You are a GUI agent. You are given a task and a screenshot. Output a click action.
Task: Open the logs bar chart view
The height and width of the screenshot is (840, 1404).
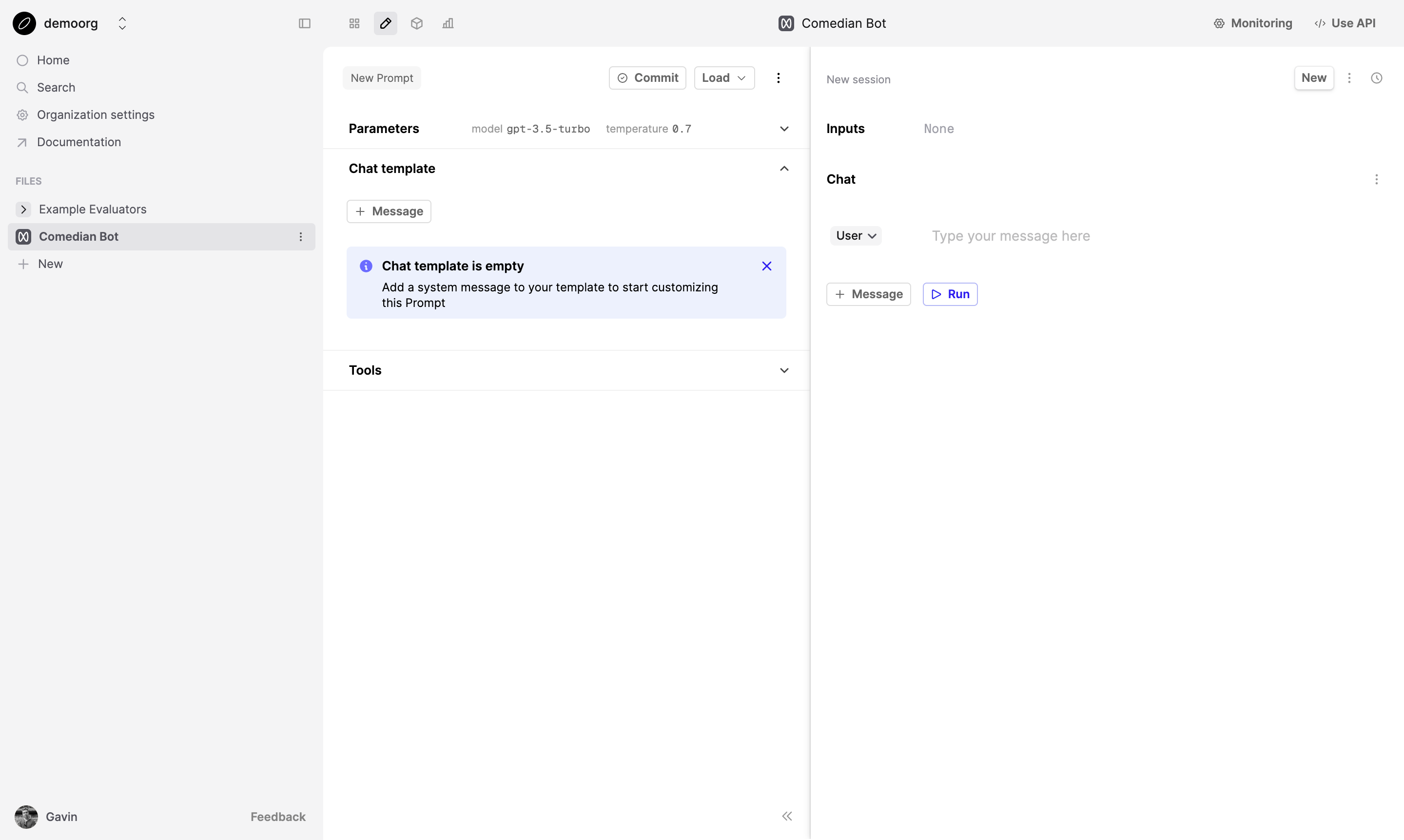[x=448, y=23]
